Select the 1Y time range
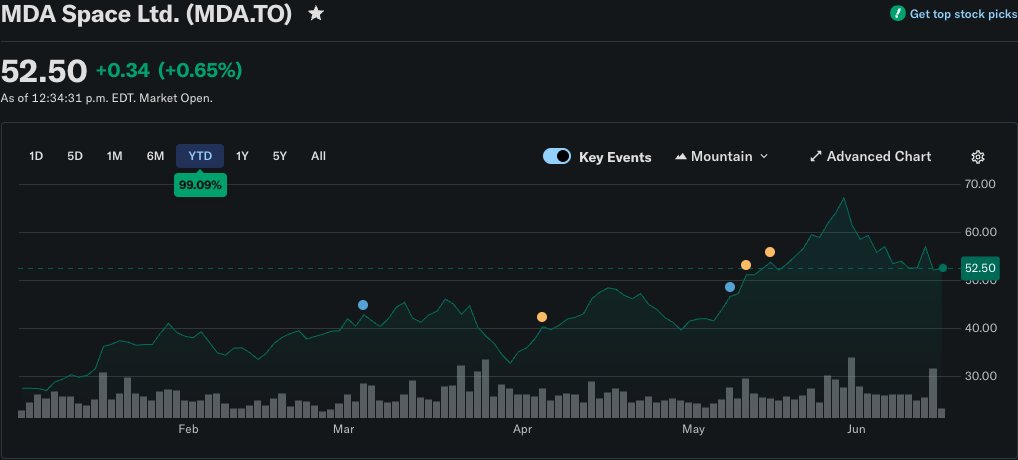1018x460 pixels. (242, 156)
